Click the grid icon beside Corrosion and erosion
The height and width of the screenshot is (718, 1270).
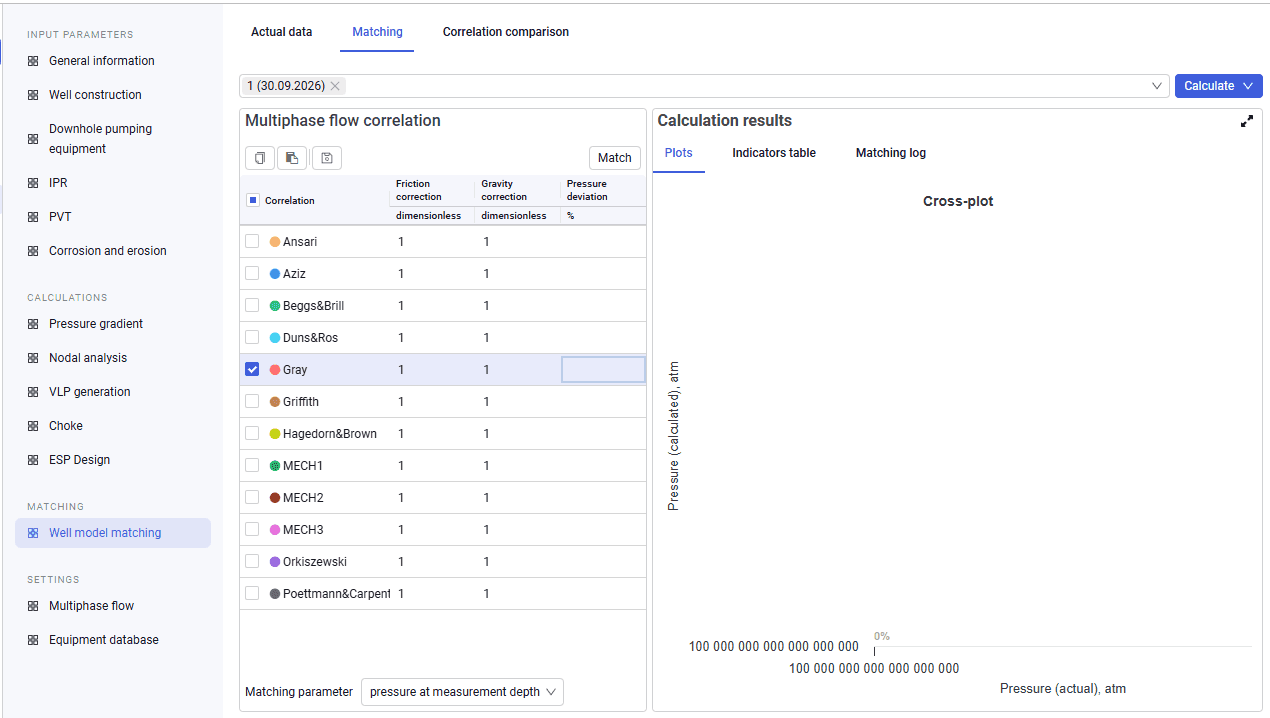tap(33, 251)
